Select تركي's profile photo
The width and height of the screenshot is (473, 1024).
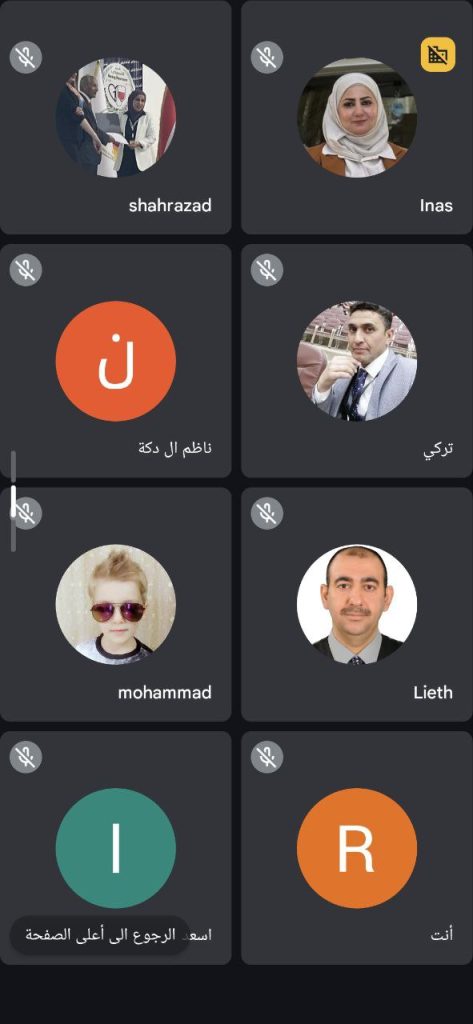[357, 361]
